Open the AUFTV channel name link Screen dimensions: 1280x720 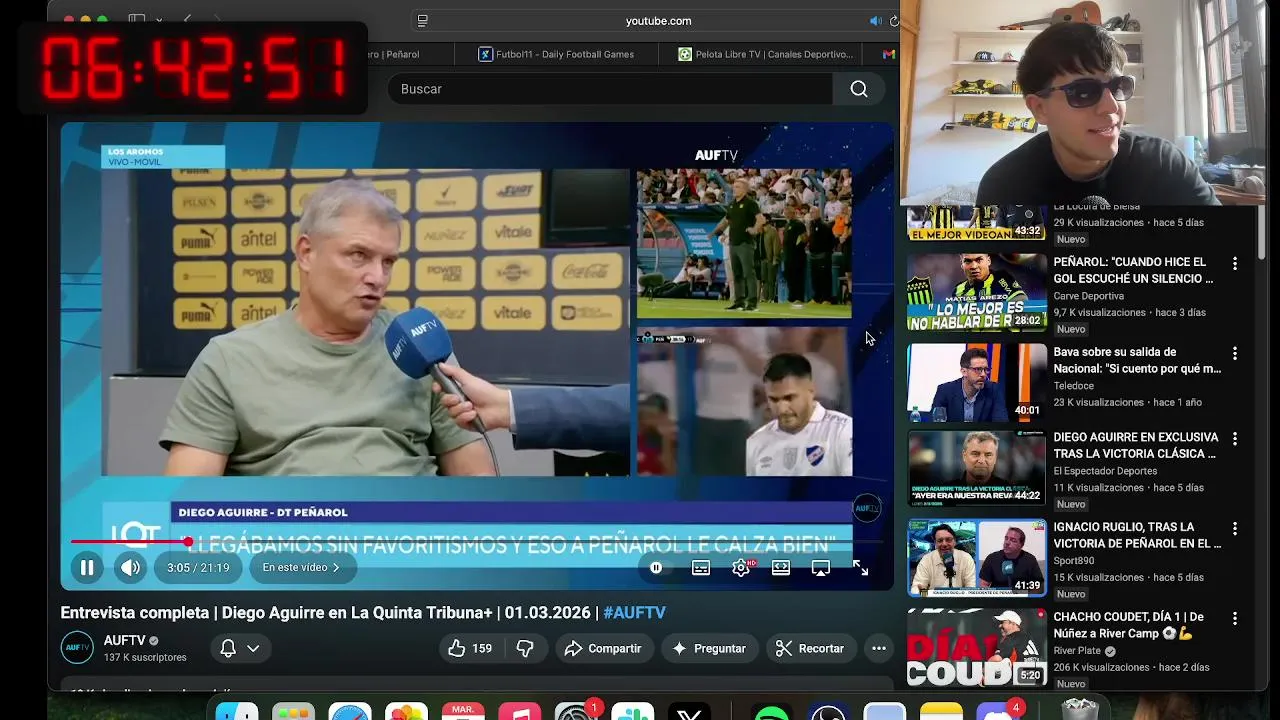pos(124,640)
